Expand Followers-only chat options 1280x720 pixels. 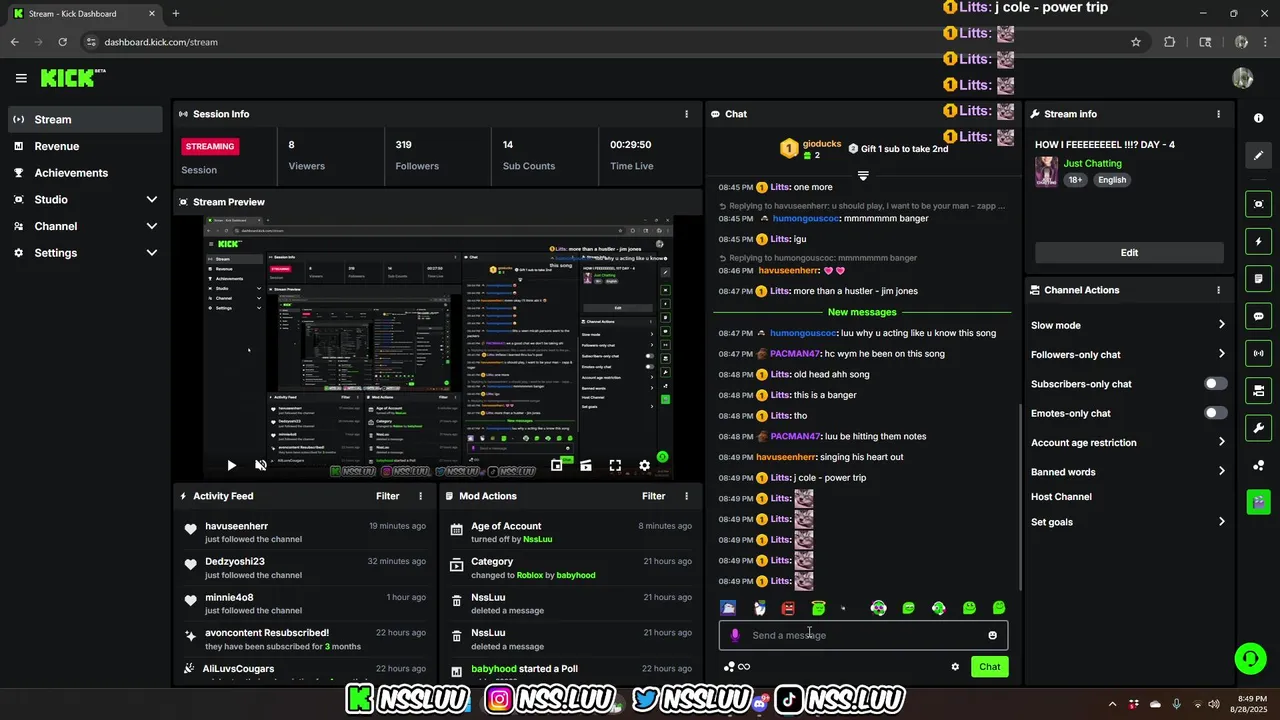(1221, 354)
